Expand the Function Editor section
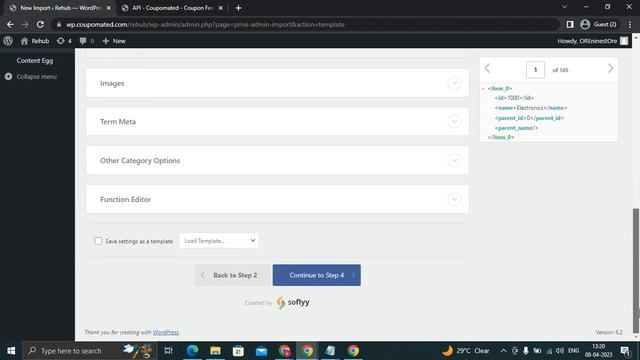The image size is (640, 360). tap(278, 199)
